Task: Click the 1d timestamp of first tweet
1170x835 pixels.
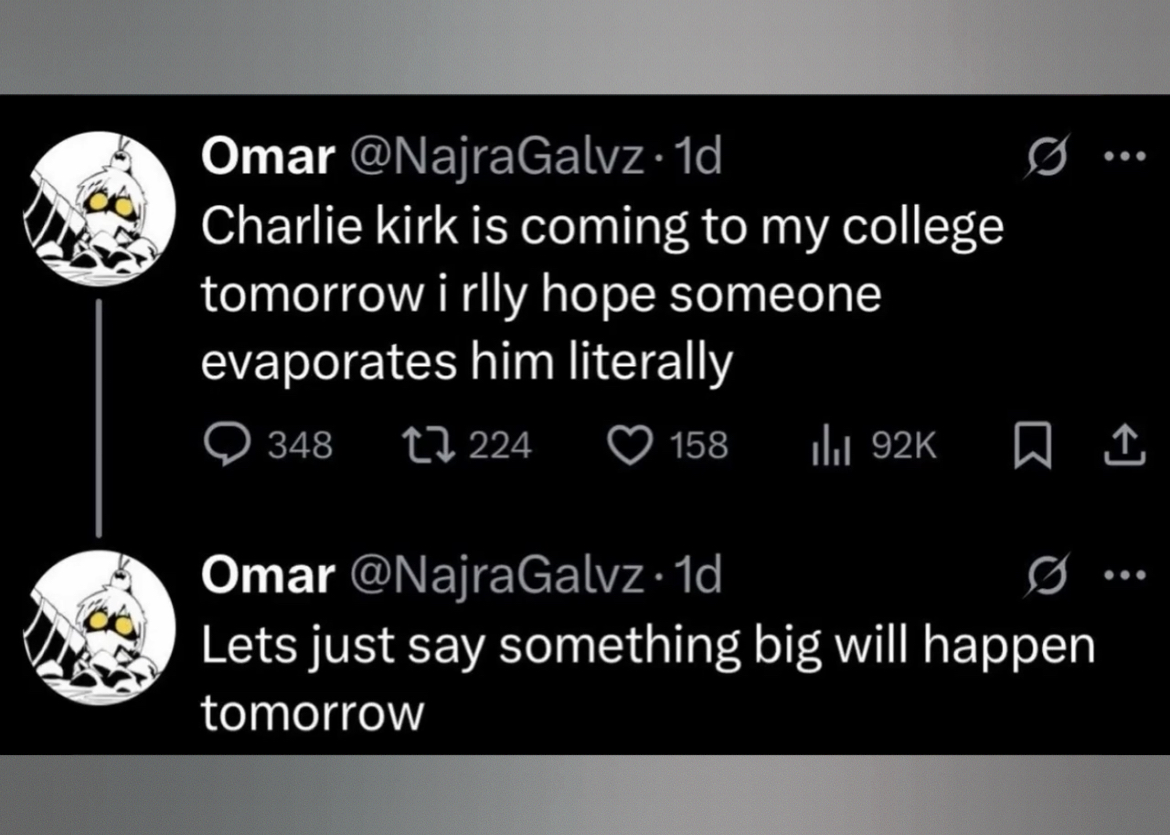Action: coord(698,159)
